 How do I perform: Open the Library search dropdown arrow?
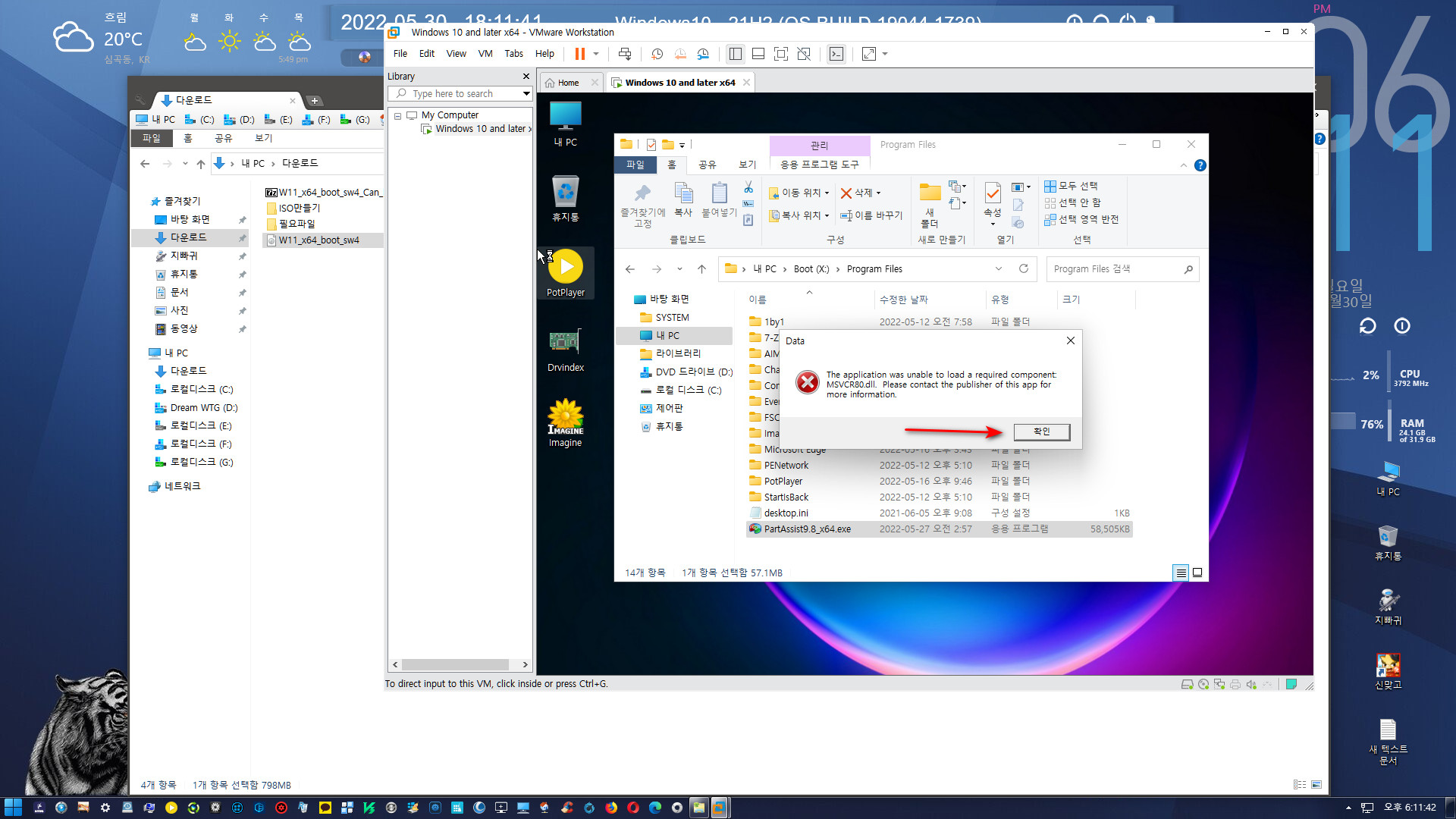click(526, 93)
